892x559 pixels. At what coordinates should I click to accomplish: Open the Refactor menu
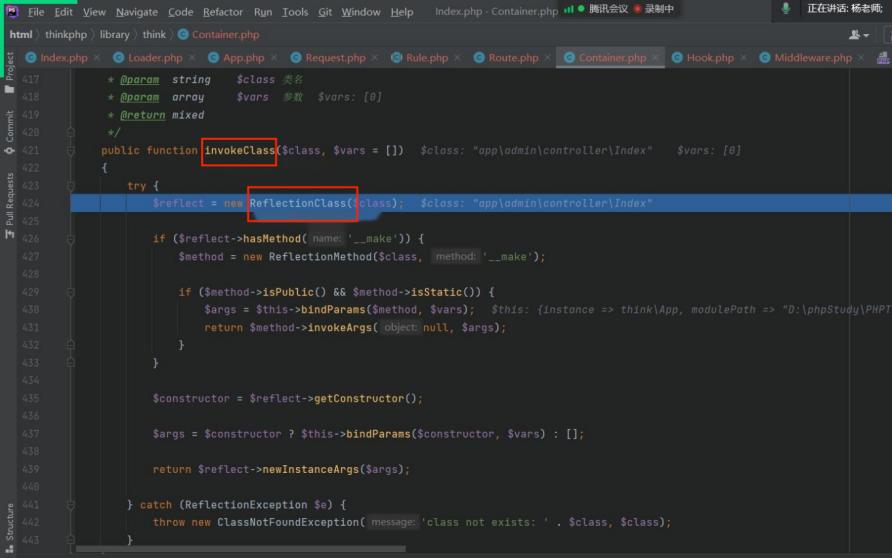222,12
